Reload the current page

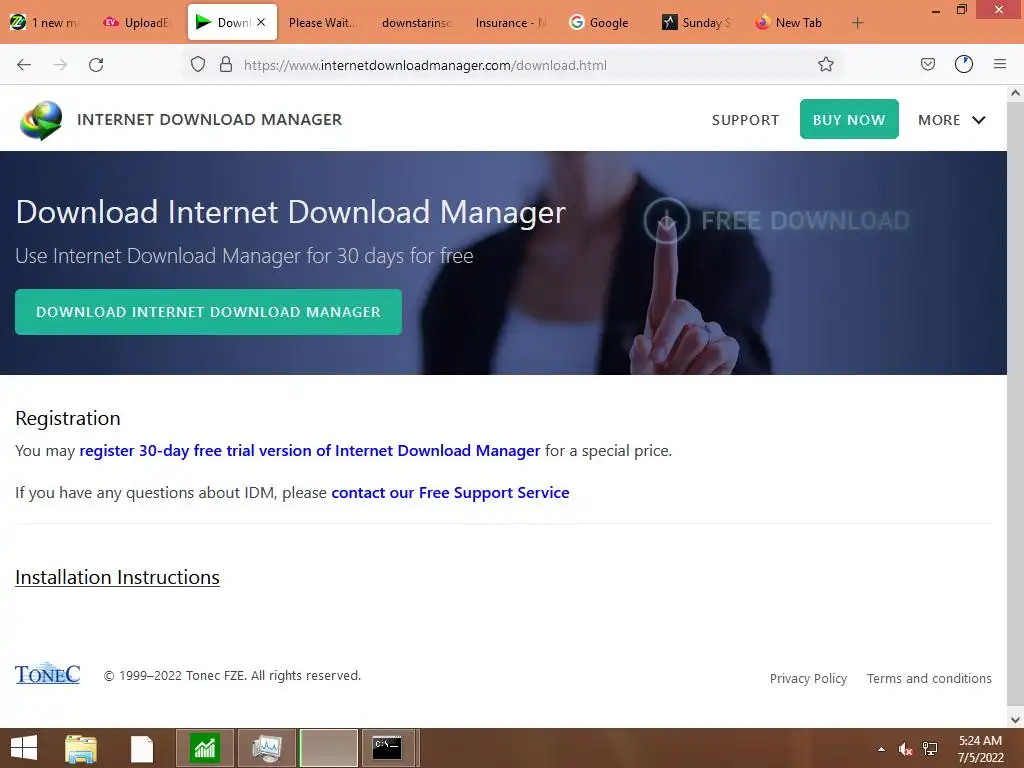tap(96, 65)
